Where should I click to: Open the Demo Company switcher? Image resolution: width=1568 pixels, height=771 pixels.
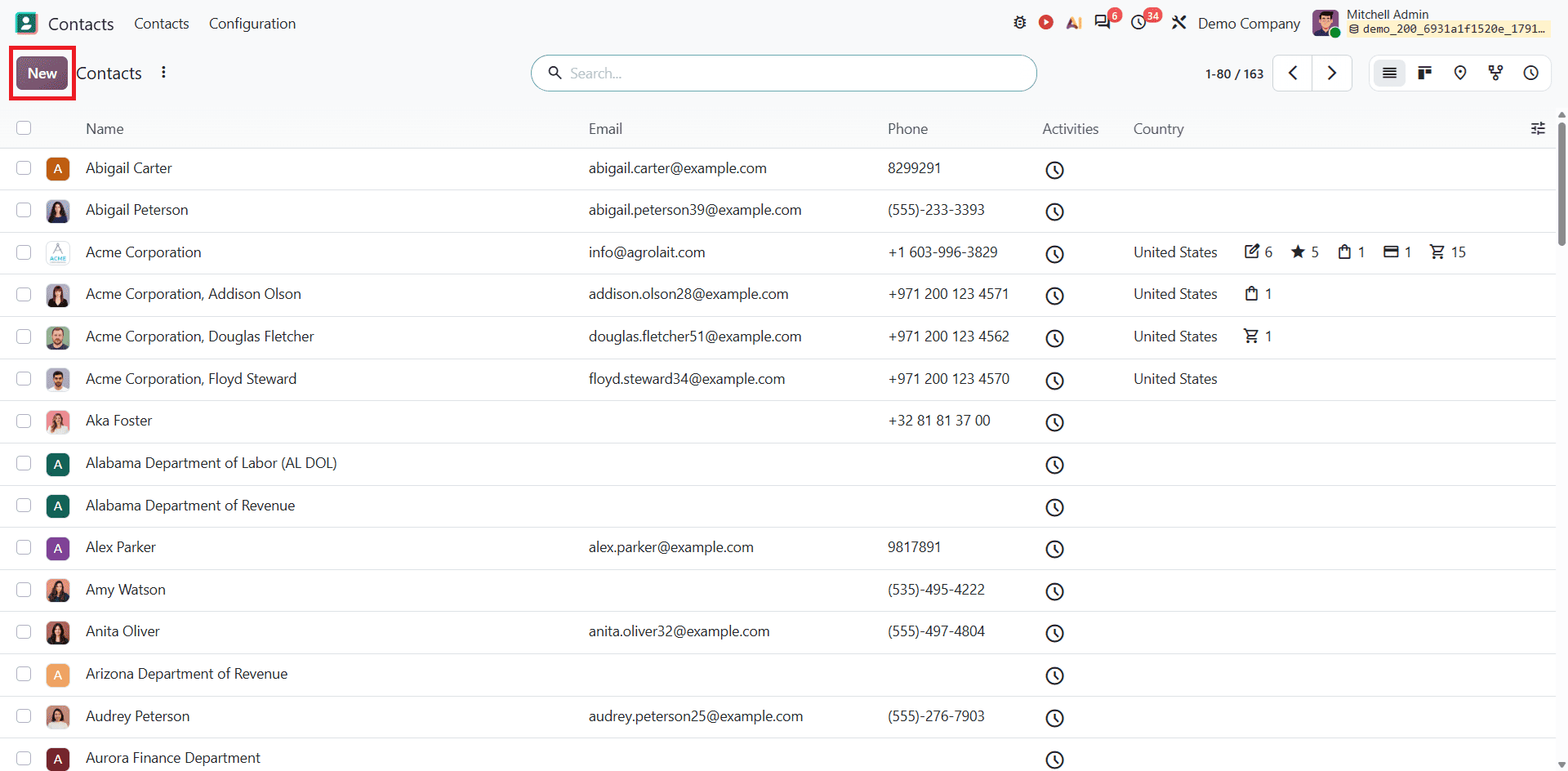(x=1249, y=24)
